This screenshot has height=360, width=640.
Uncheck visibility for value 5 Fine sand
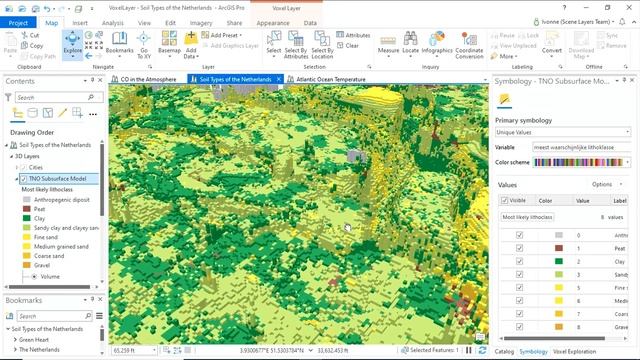pyautogui.click(x=519, y=287)
